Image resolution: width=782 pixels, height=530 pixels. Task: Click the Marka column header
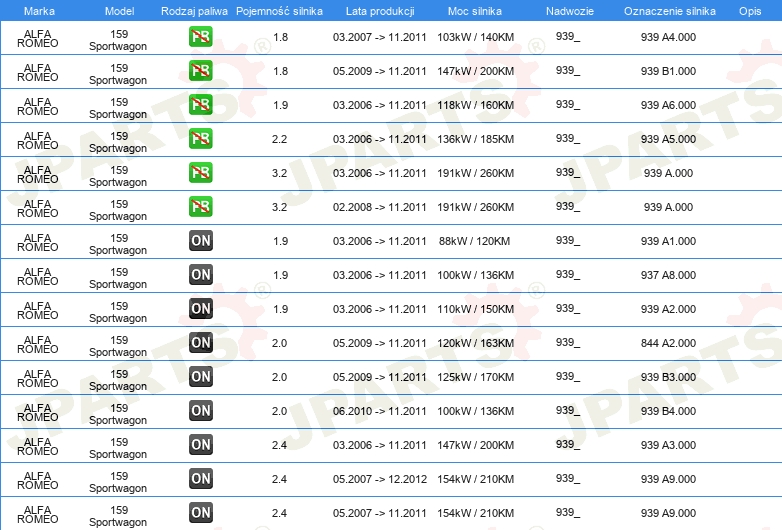(39, 11)
